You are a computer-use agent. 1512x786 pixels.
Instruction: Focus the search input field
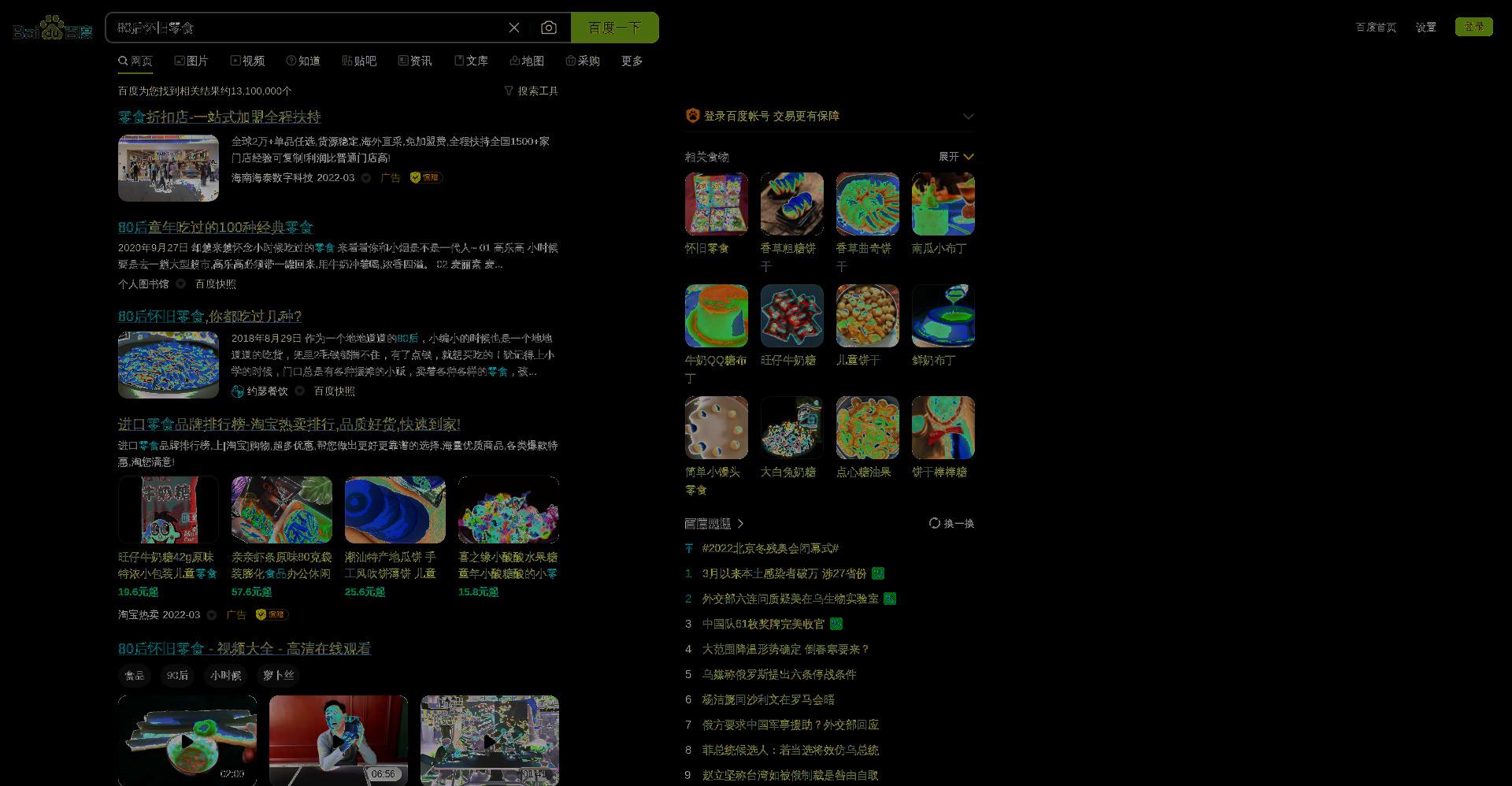pos(307,28)
